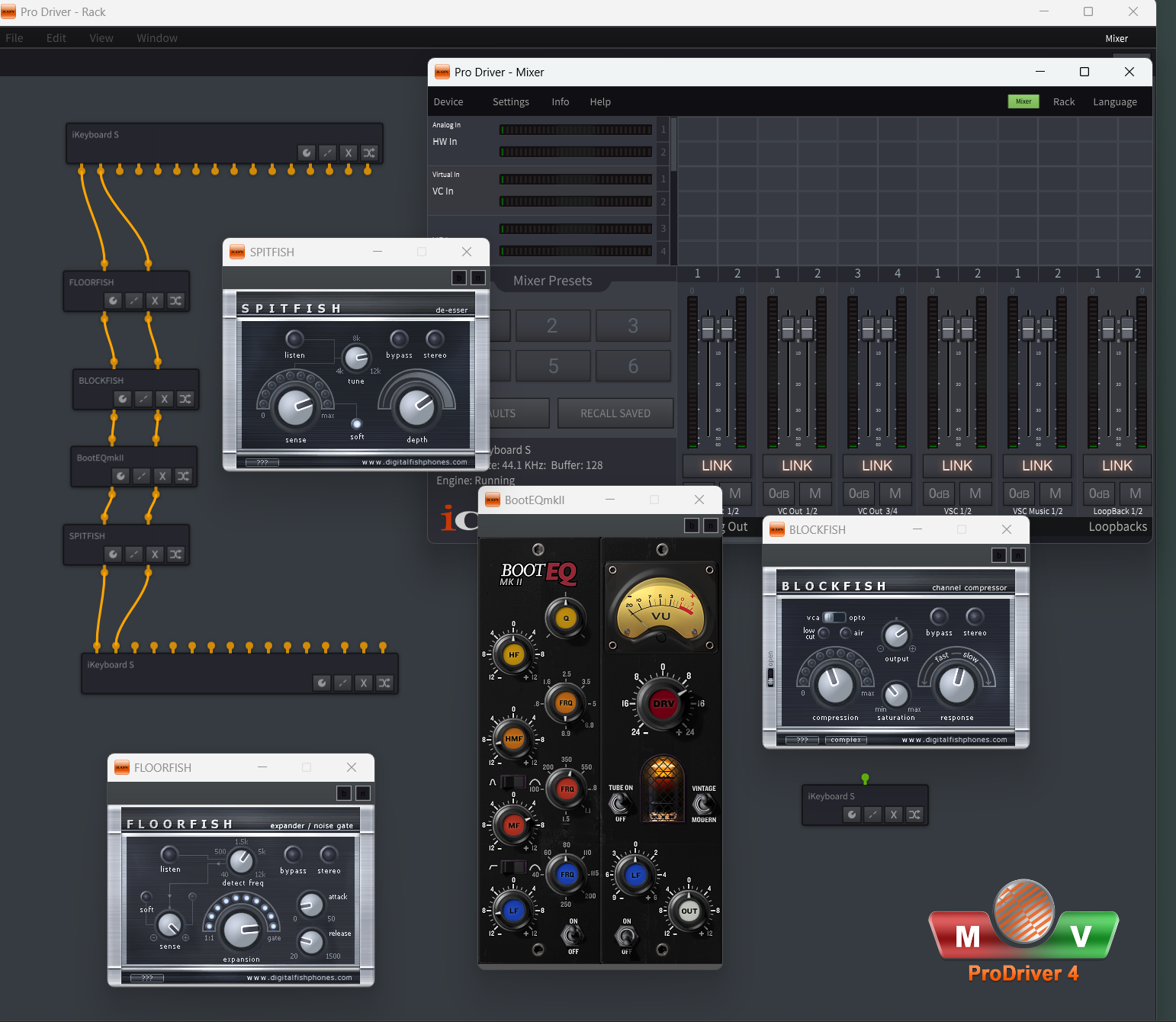This screenshot has height=1022, width=1176.
Task: Open the Window menu in the Rack window
Action: [x=157, y=38]
